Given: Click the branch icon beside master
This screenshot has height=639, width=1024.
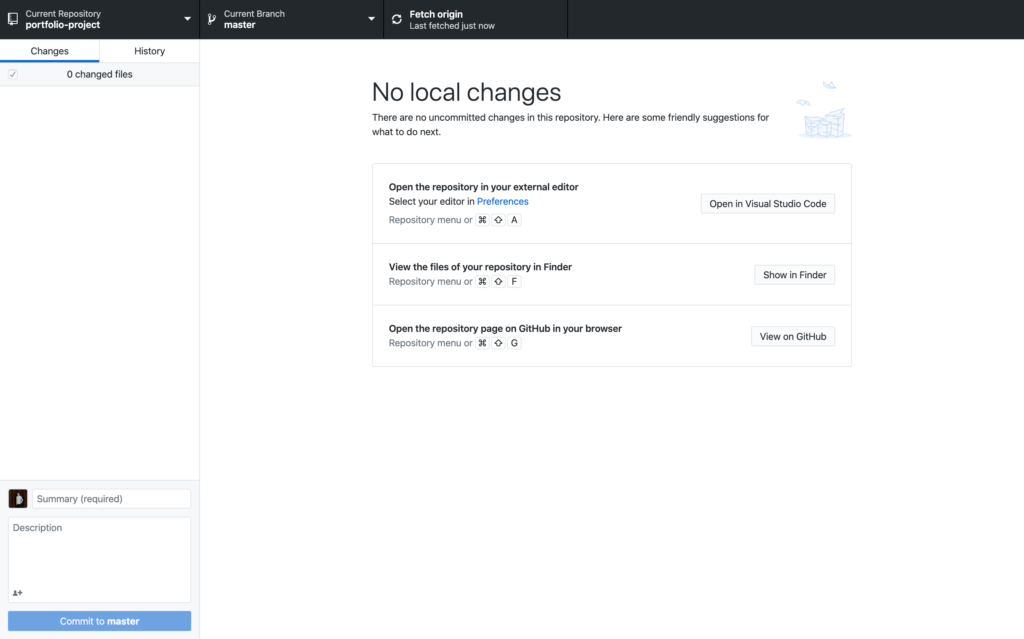Looking at the screenshot, I should [212, 19].
